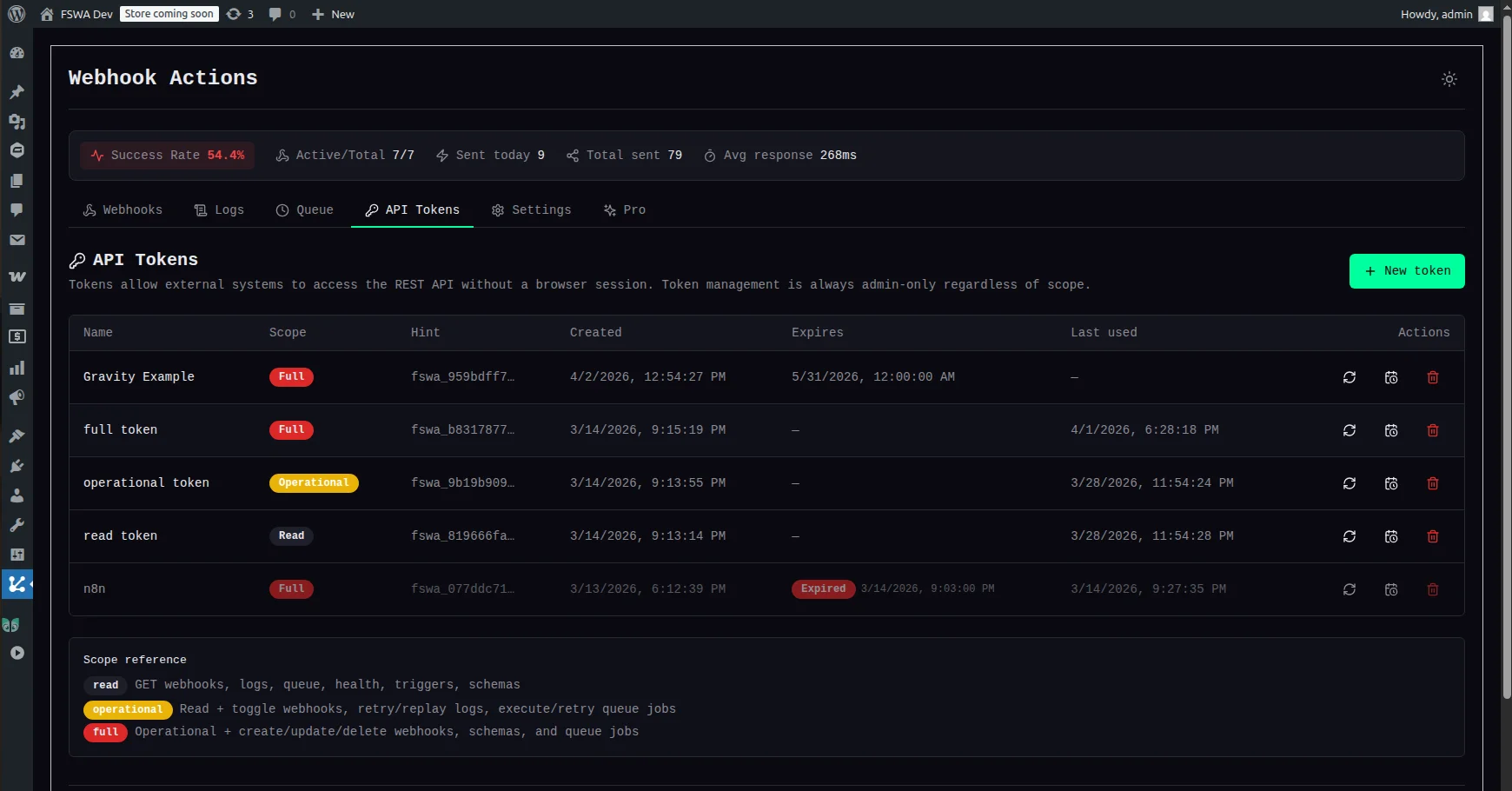The height and width of the screenshot is (791, 1512).
Task: Edit expiry of read token
Action: coord(1391,536)
